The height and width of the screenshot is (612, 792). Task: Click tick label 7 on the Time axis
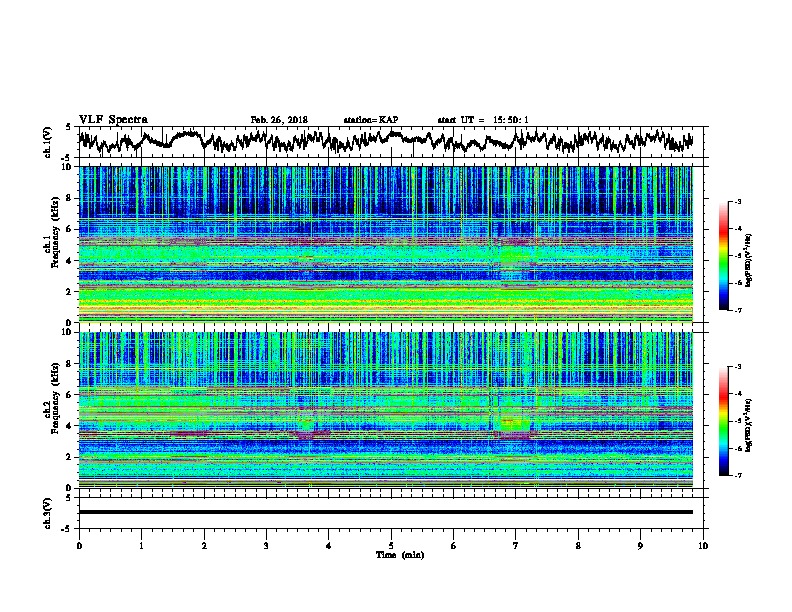516,545
